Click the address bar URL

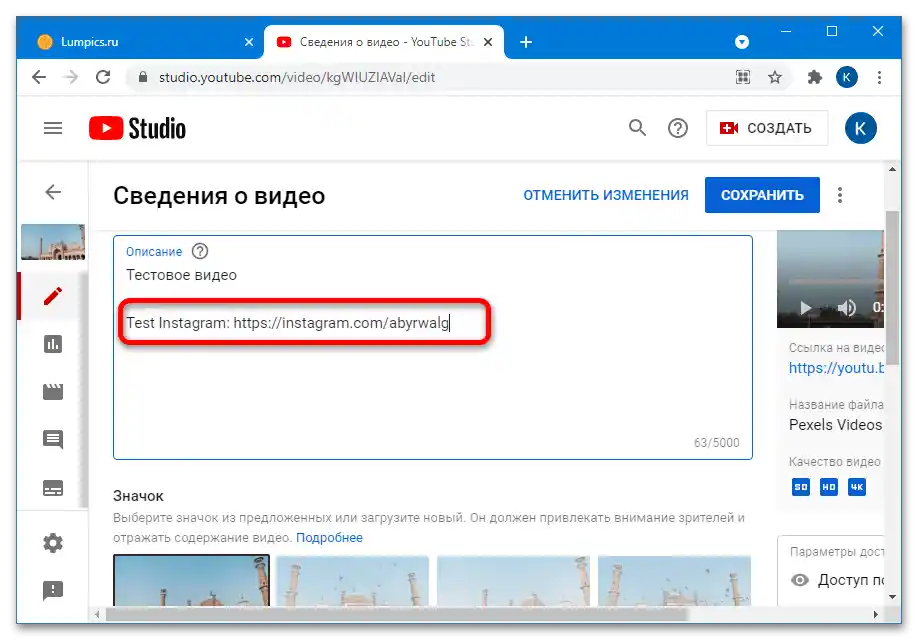[x=297, y=77]
